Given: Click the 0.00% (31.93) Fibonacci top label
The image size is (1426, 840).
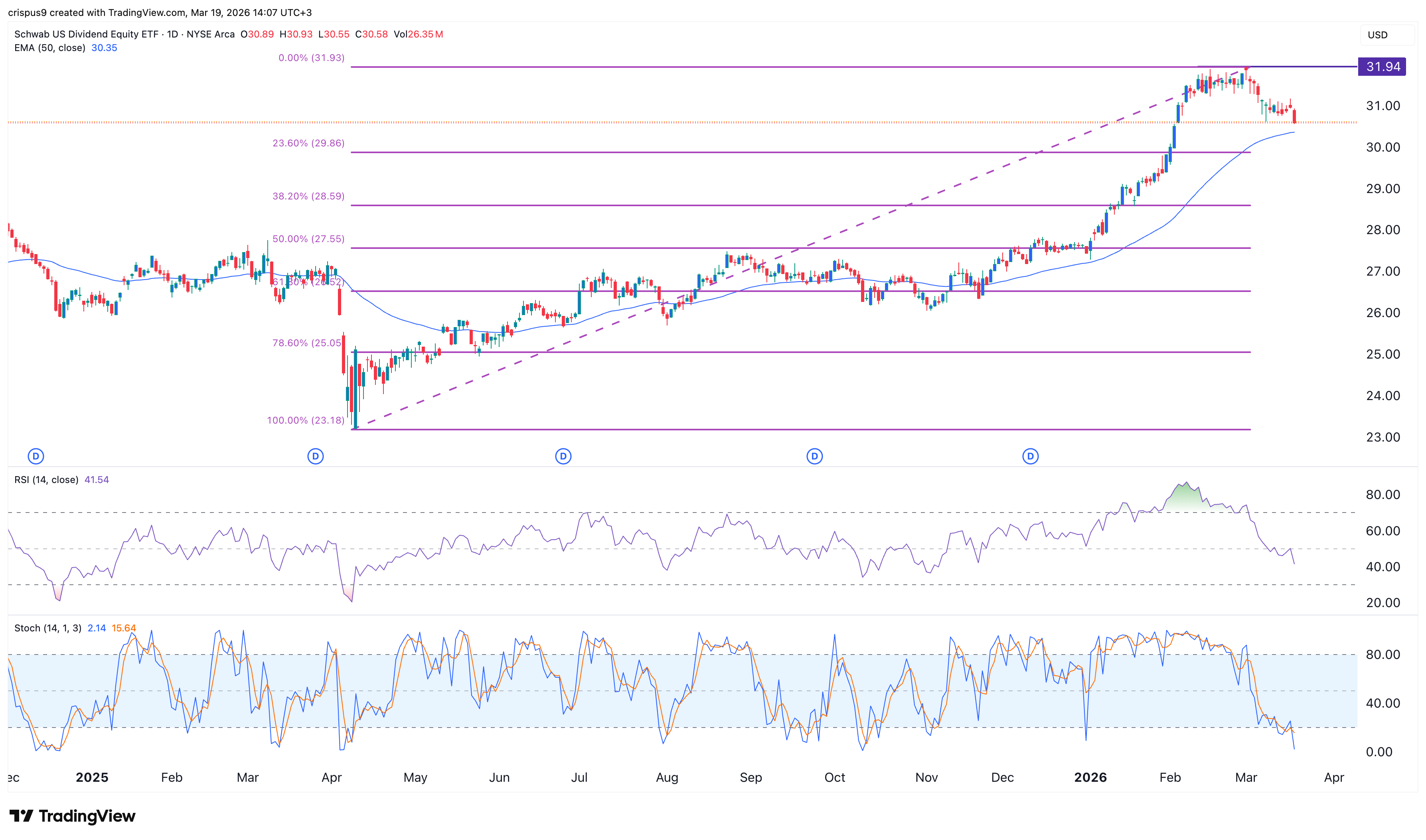Looking at the screenshot, I should coord(311,58).
